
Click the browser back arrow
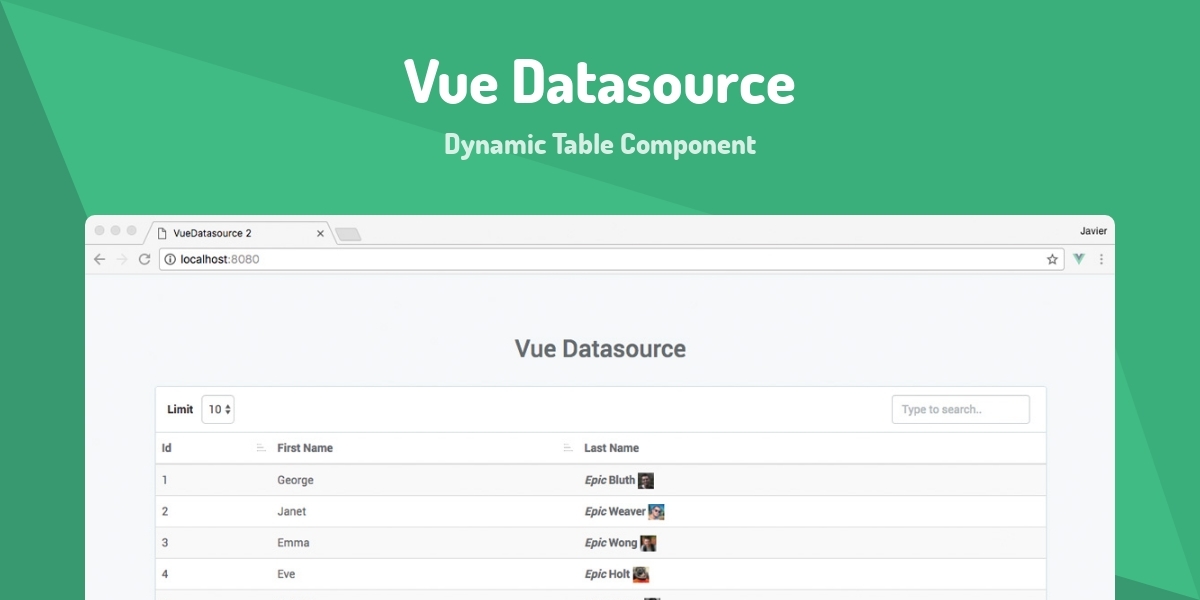pyautogui.click(x=99, y=259)
